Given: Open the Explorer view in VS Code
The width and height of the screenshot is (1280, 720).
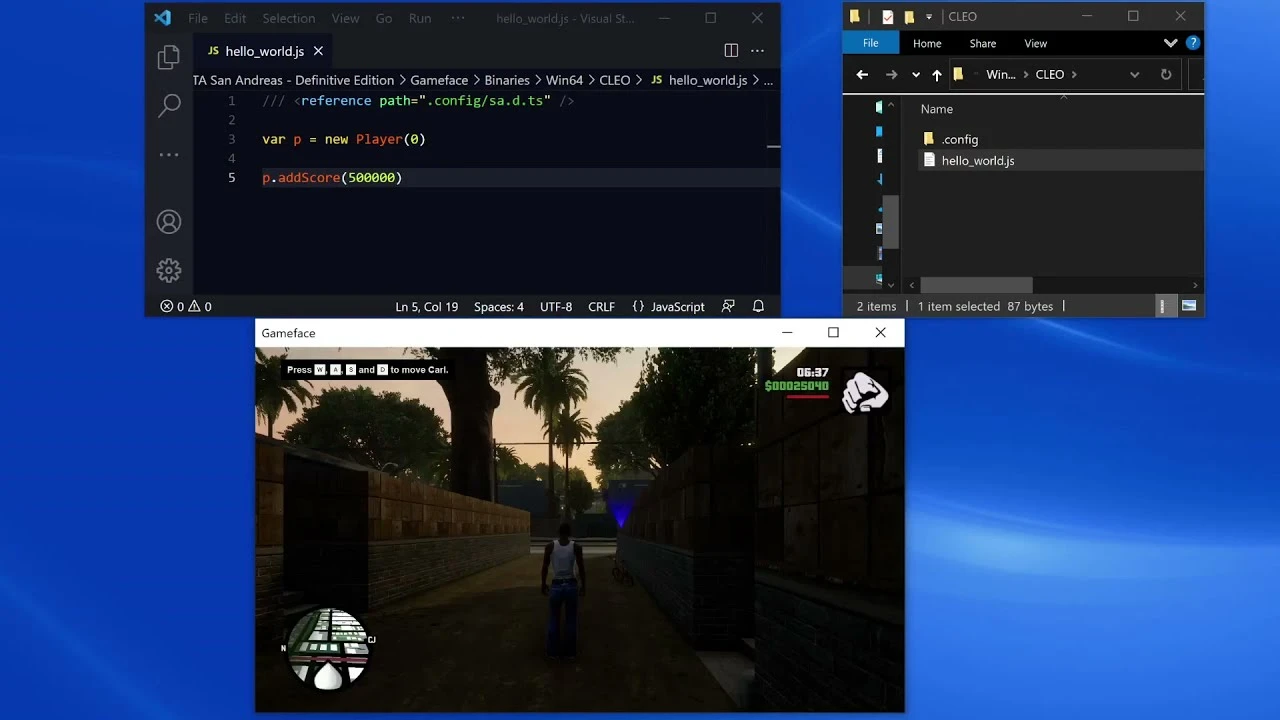Looking at the screenshot, I should pyautogui.click(x=169, y=58).
